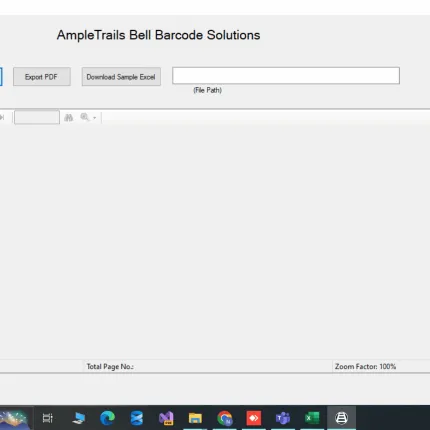Open Task View on the taskbar
This screenshot has height=430, width=430.
click(48, 418)
